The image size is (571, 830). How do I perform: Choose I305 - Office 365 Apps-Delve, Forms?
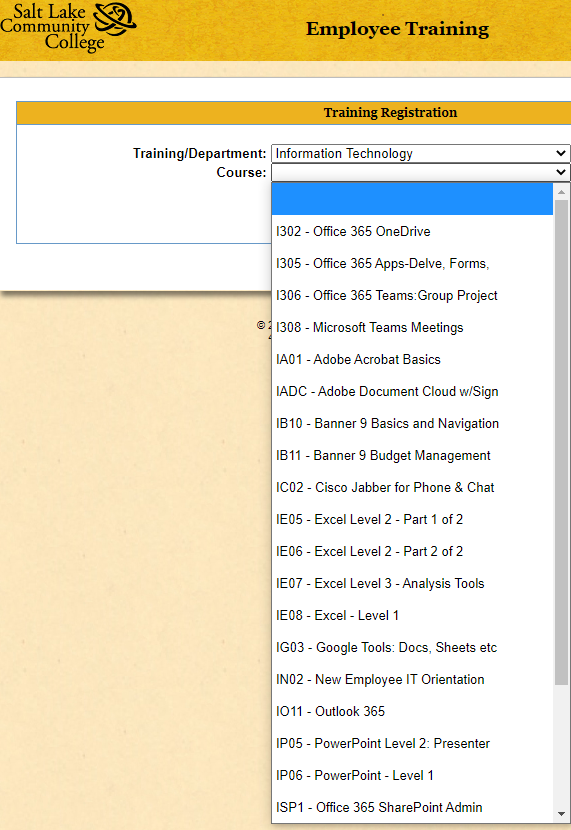412,263
